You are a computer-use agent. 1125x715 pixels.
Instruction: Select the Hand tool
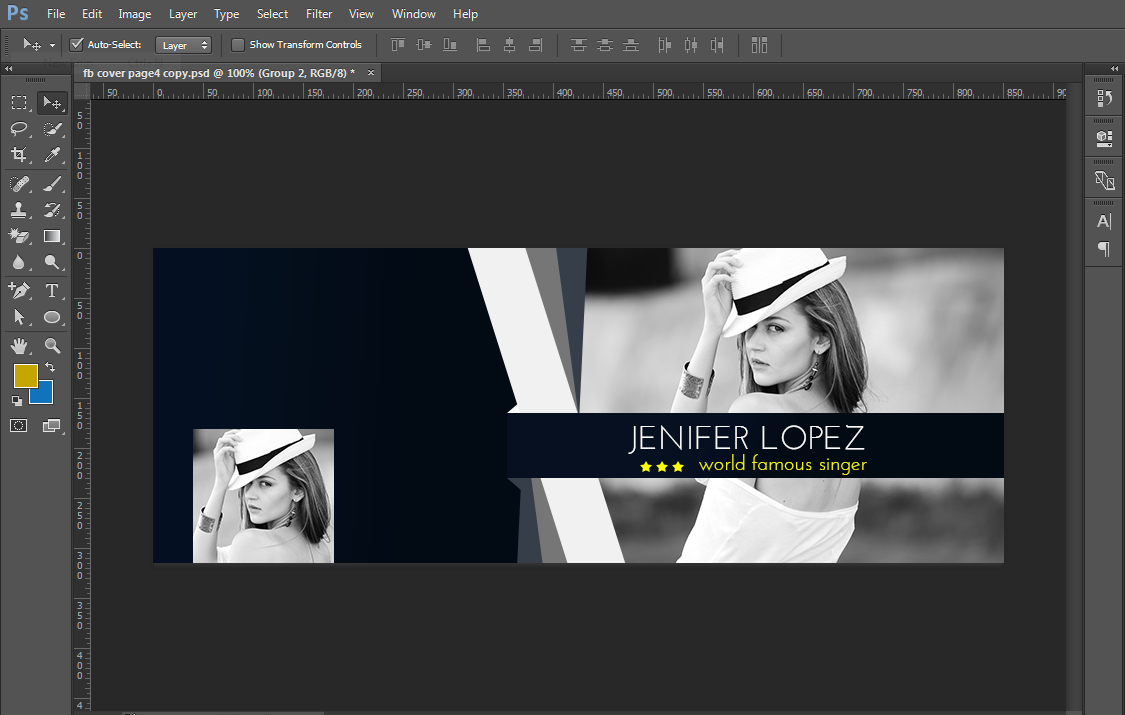[x=19, y=346]
